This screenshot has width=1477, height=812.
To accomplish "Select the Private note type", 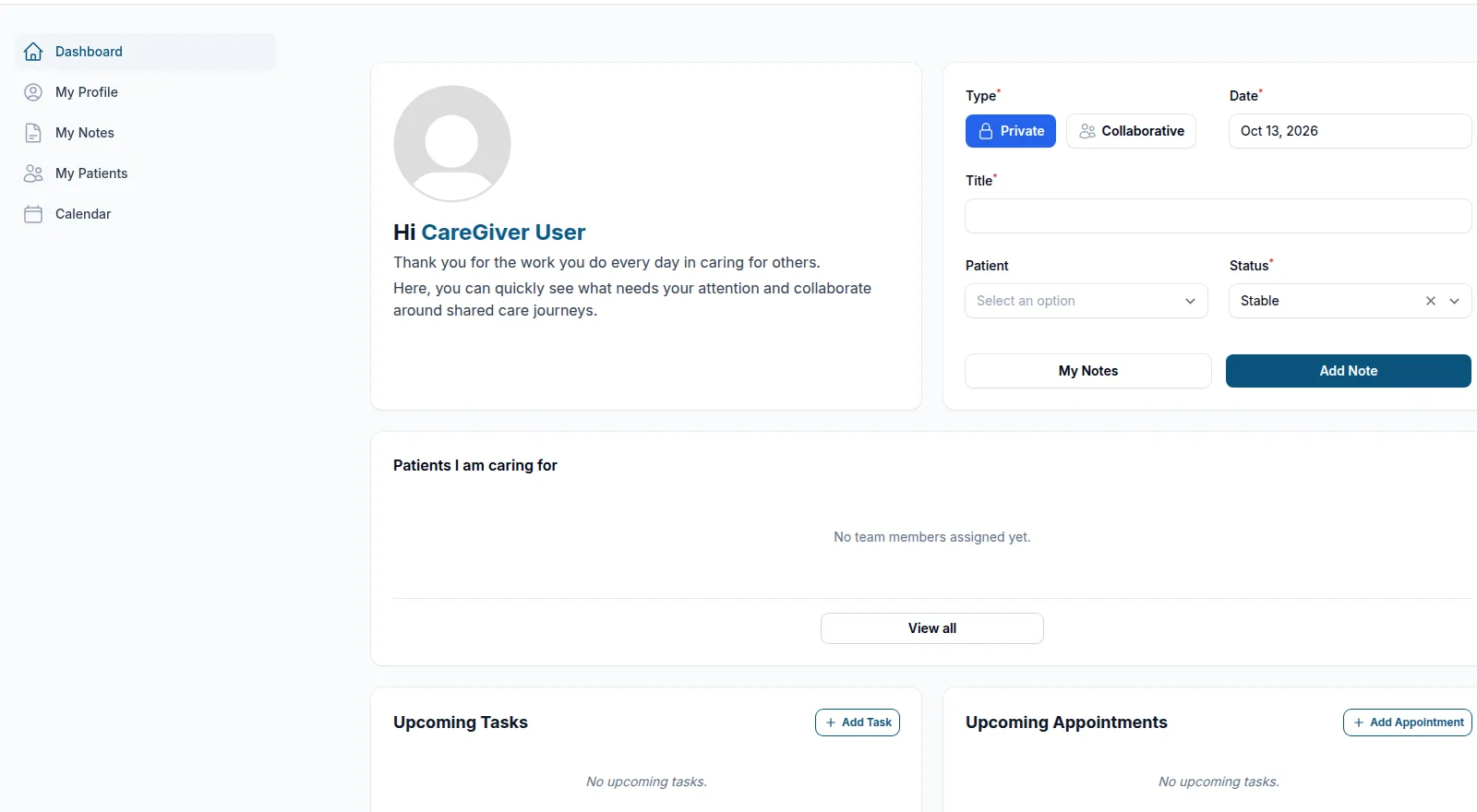I will [x=1011, y=131].
